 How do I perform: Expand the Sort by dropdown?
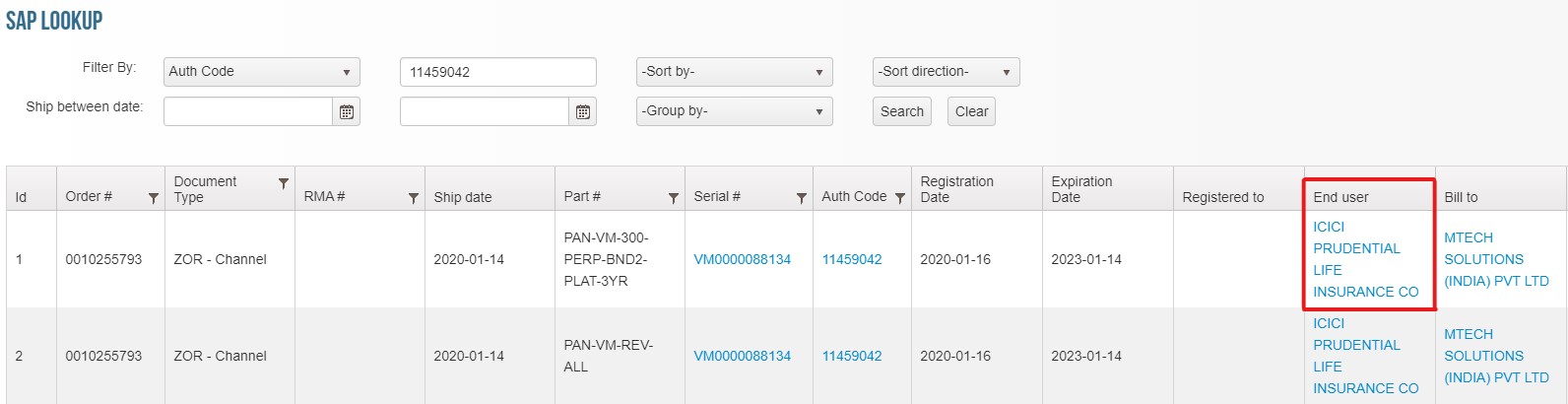734,72
